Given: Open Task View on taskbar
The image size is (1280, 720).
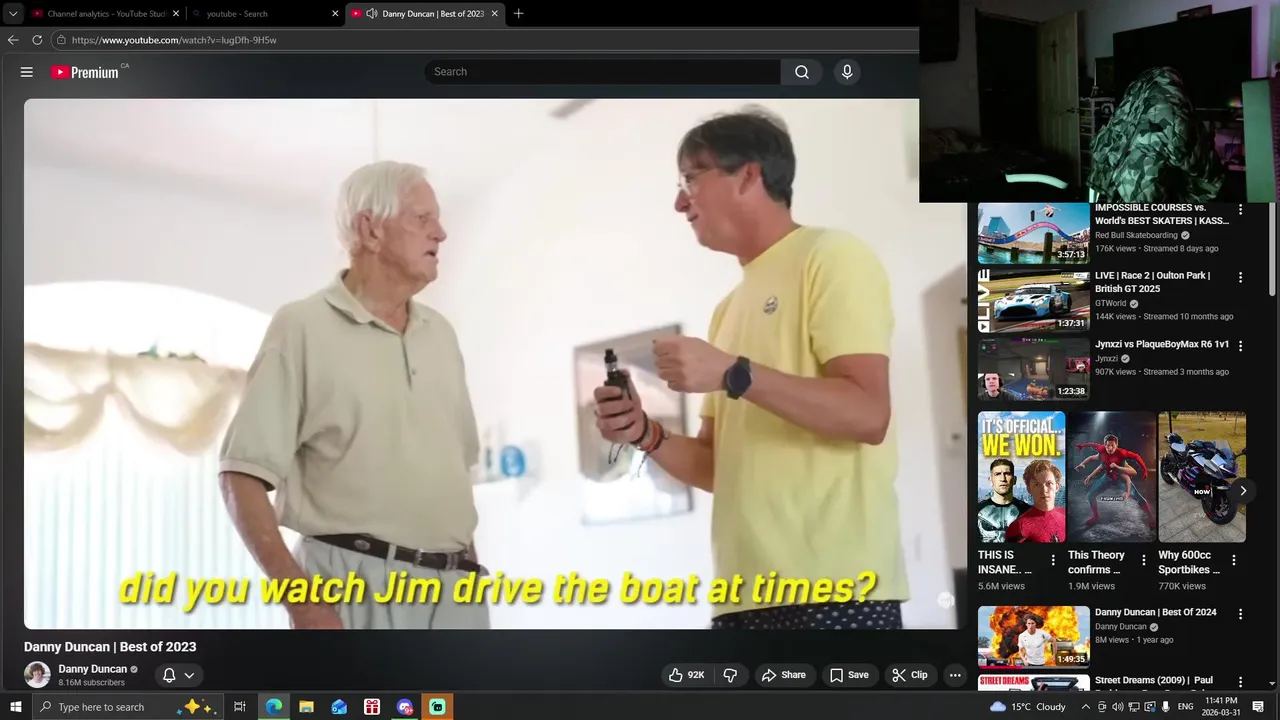Looking at the screenshot, I should (x=240, y=707).
